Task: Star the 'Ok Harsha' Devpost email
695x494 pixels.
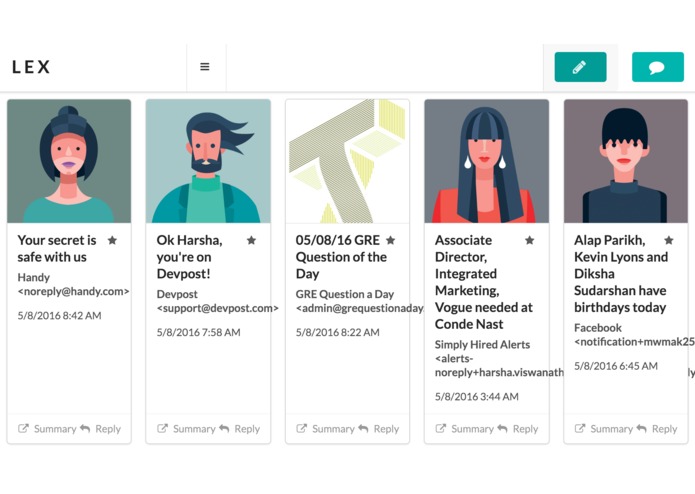Action: pyautogui.click(x=251, y=240)
